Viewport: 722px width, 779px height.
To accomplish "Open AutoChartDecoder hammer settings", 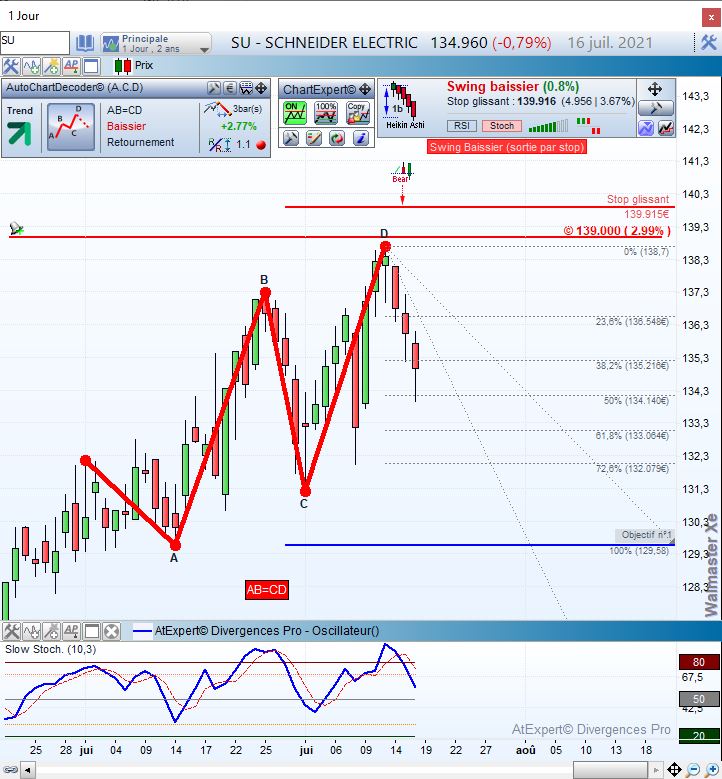I will [x=214, y=88].
